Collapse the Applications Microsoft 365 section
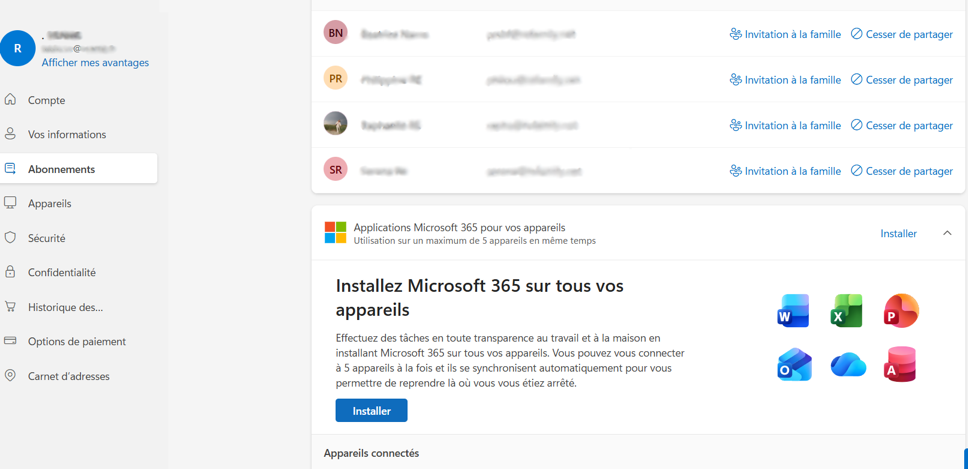This screenshot has height=469, width=968. (947, 233)
